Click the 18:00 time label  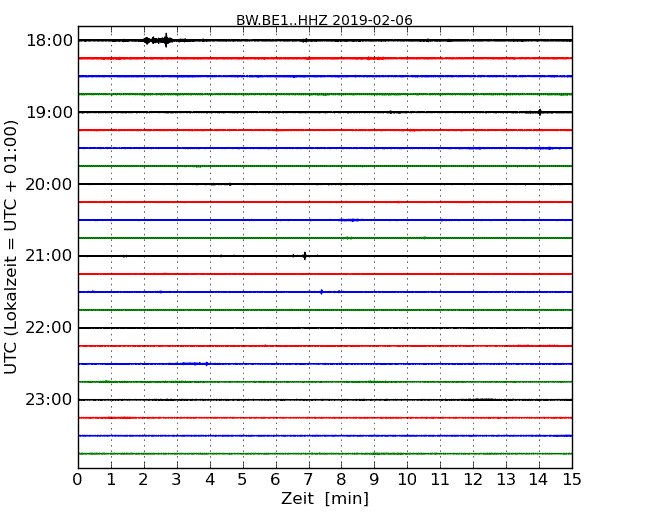click(x=49, y=41)
